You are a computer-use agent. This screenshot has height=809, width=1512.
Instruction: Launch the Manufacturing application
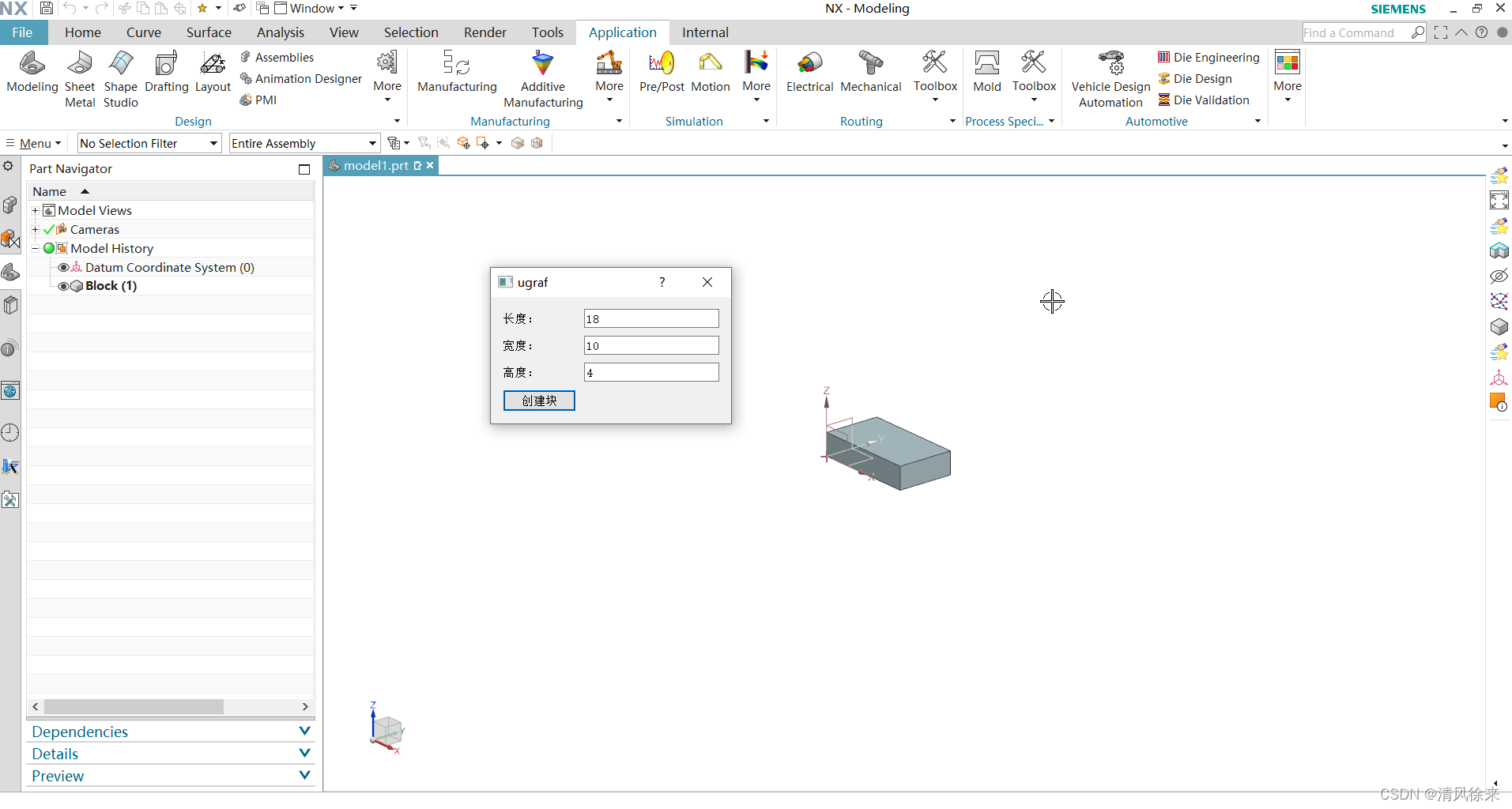[x=457, y=72]
